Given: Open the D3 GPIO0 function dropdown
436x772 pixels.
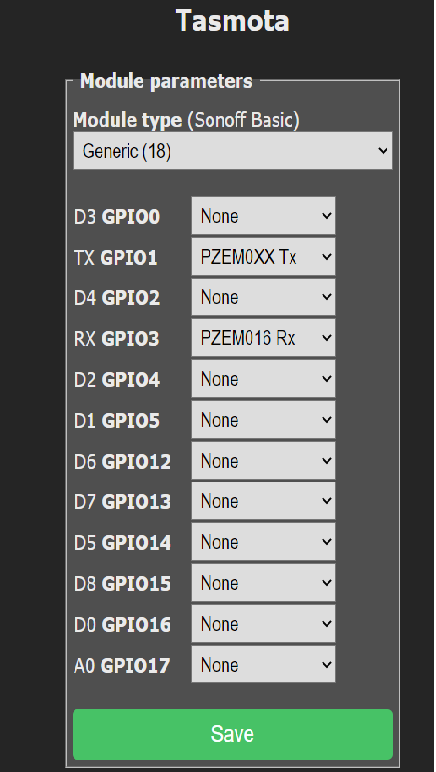Looking at the screenshot, I should point(263,216).
